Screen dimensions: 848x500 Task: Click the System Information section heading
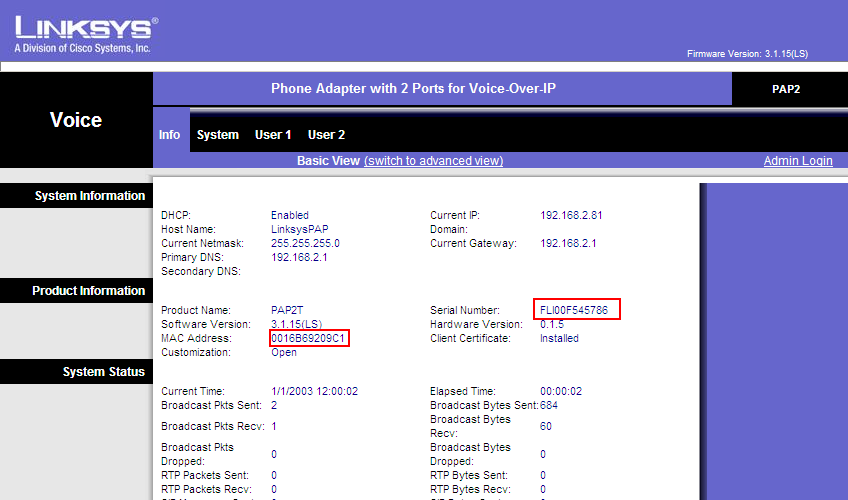(90, 196)
